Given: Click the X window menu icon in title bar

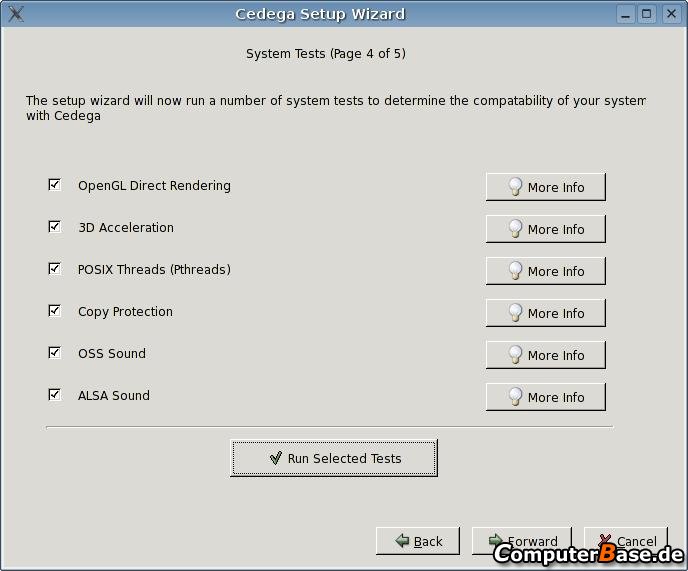Looking at the screenshot, I should [x=16, y=14].
